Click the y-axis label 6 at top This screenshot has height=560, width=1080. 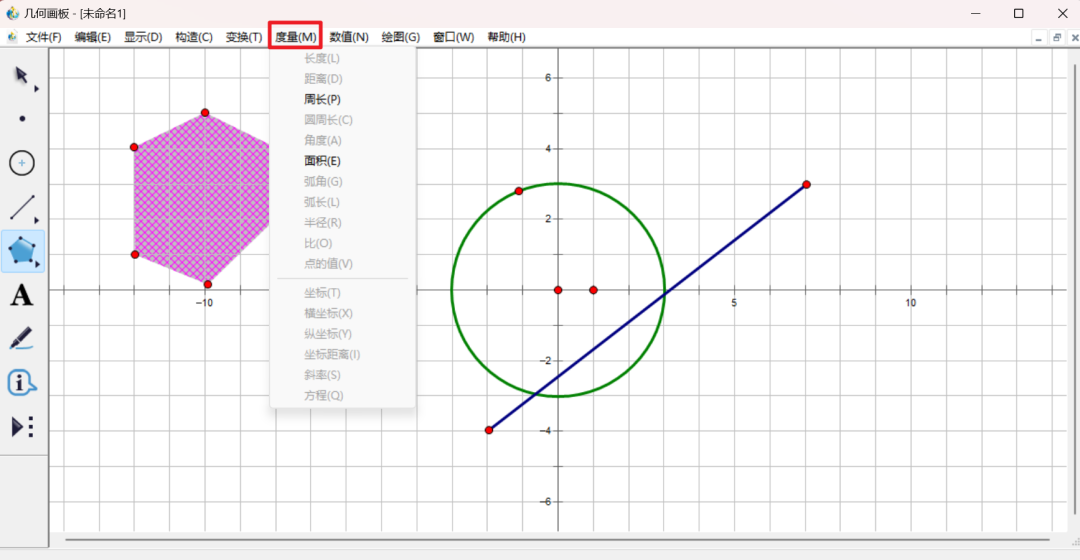coord(548,78)
